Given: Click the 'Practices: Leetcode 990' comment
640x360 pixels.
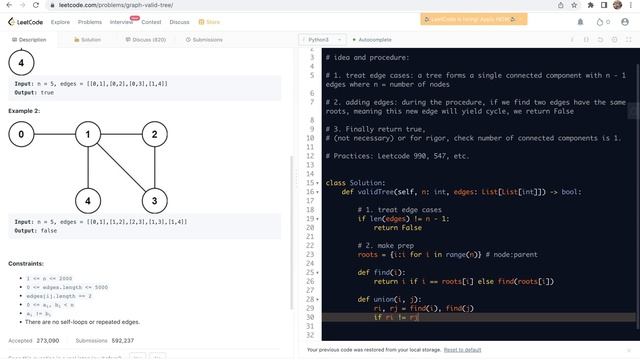Looking at the screenshot, I should 397,156.
